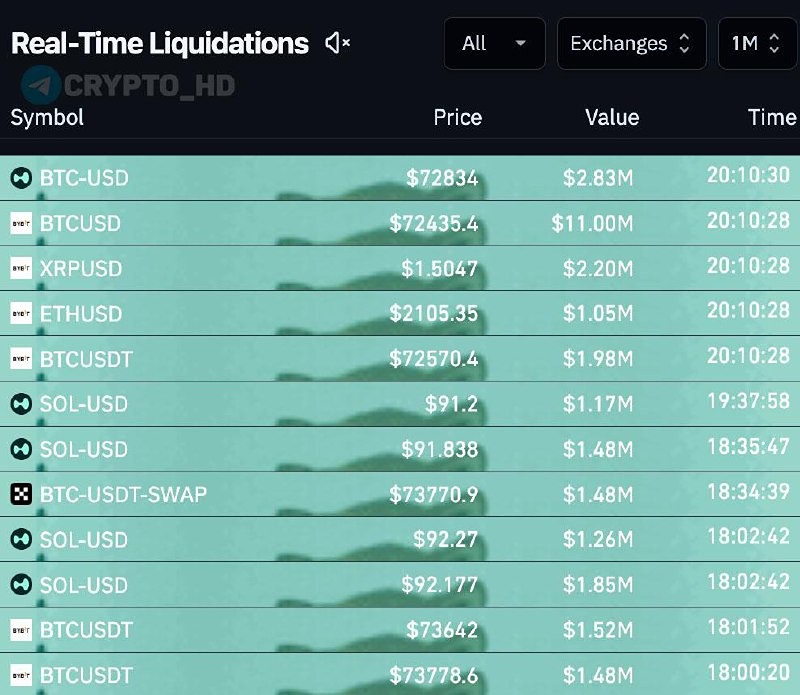Select the BTC-USD row showing $2.83M

400,178
